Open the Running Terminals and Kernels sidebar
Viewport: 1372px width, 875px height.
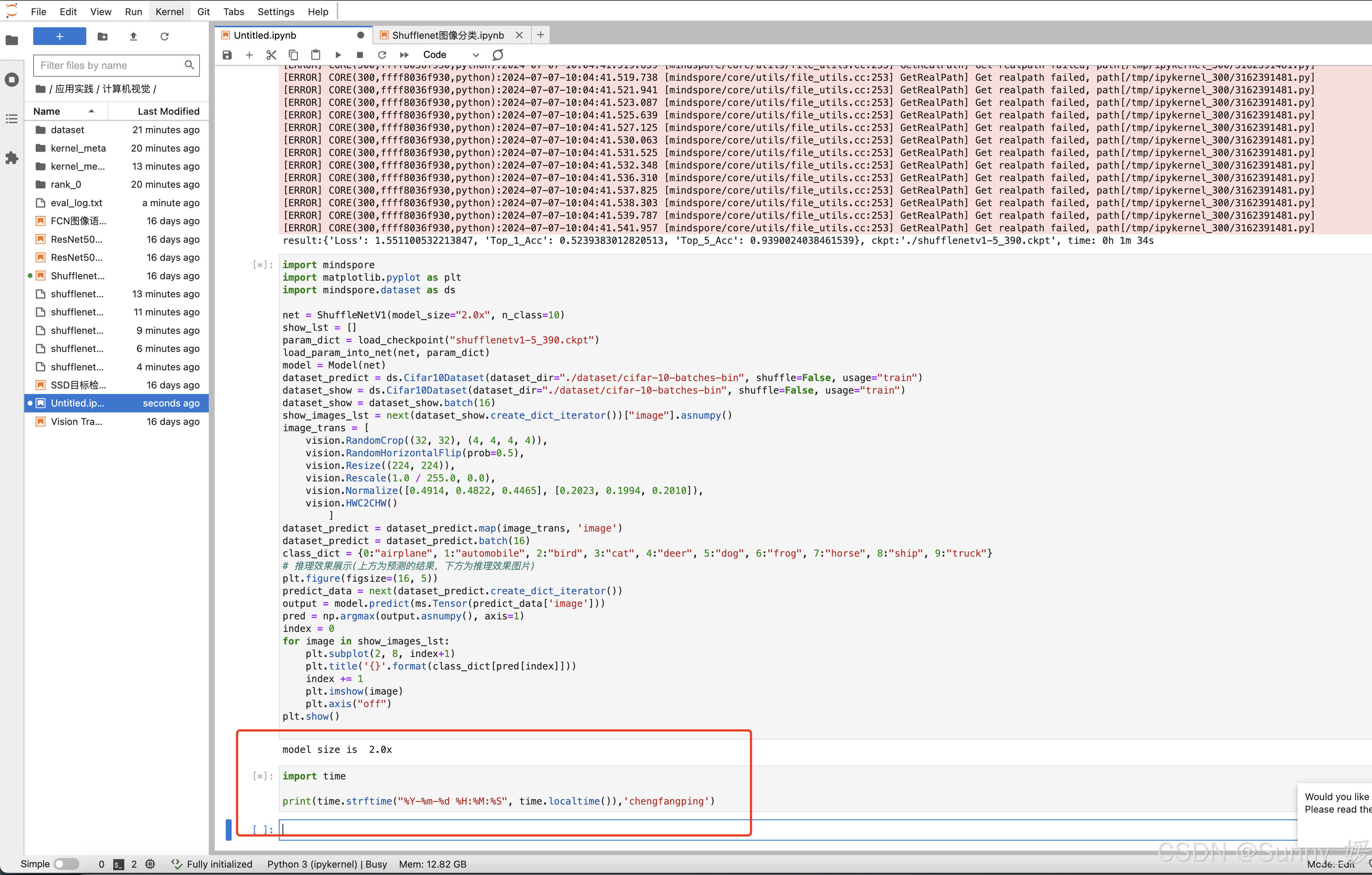click(12, 80)
